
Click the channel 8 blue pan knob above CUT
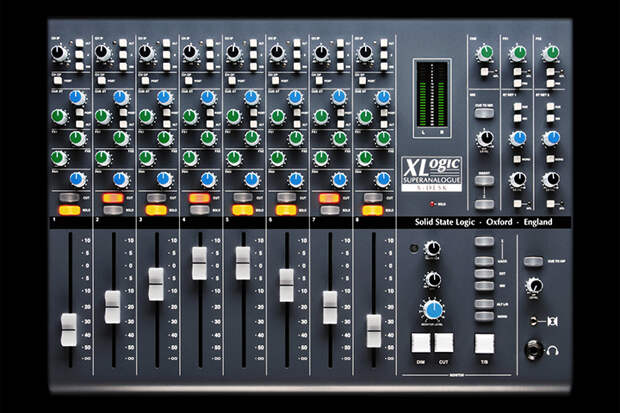[x=382, y=179]
